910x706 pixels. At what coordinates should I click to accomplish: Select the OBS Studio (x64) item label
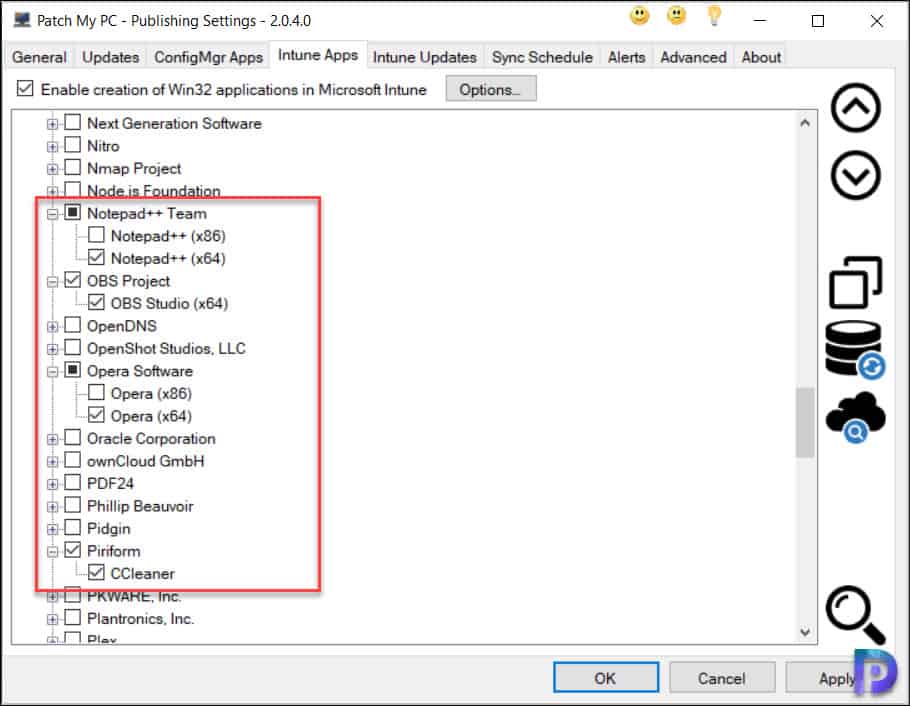169,303
